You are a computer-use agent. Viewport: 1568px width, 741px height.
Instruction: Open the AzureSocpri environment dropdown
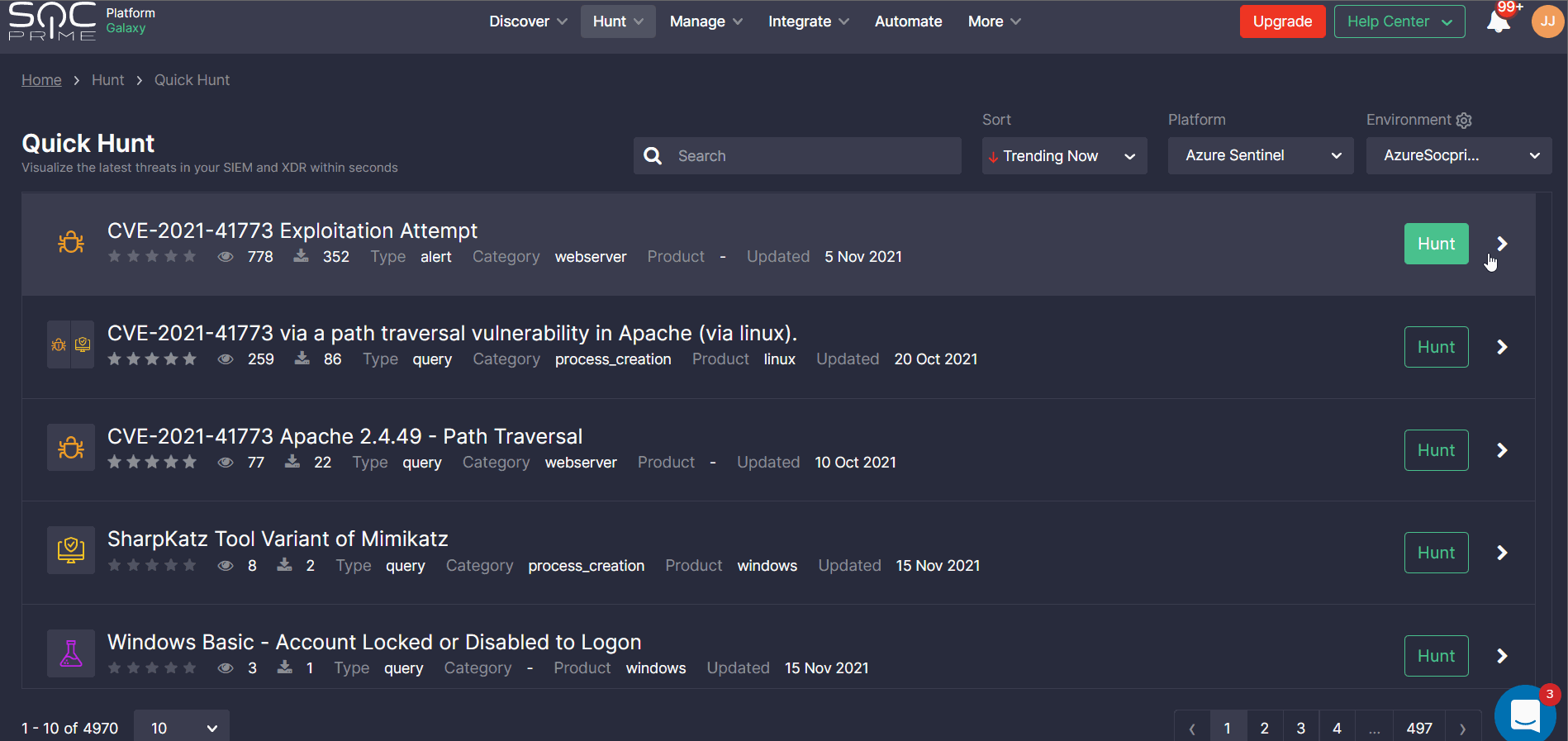(x=1459, y=155)
